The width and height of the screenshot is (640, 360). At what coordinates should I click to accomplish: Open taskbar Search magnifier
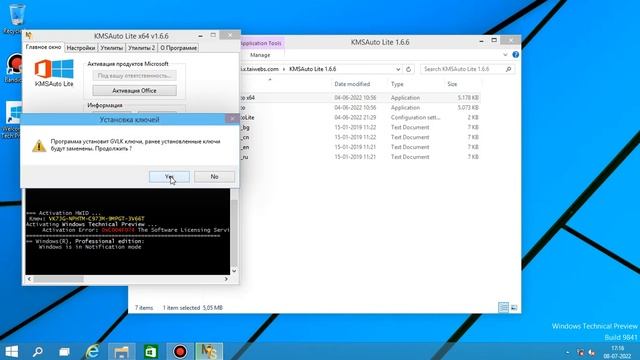pos(38,351)
